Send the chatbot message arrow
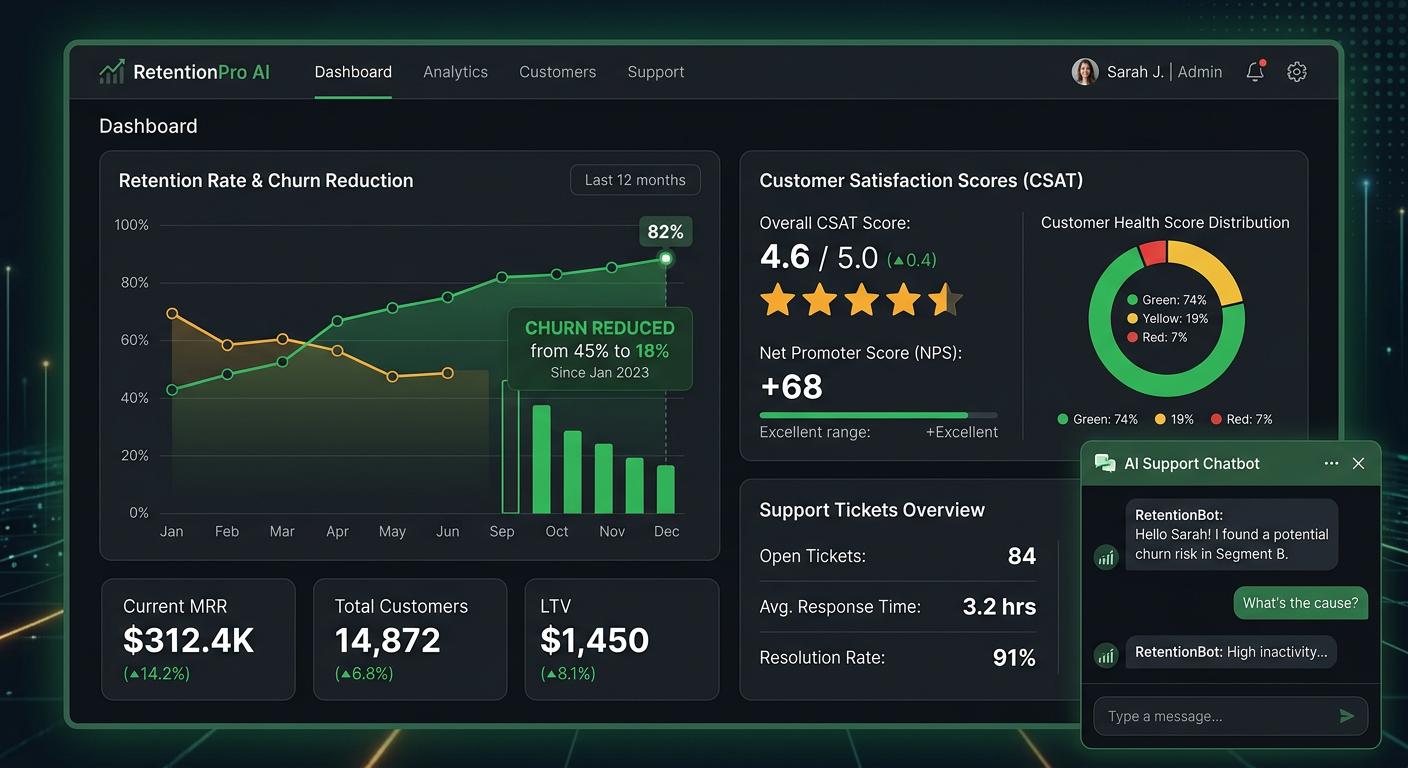Screen dimensions: 1408x768 tap(1346, 716)
